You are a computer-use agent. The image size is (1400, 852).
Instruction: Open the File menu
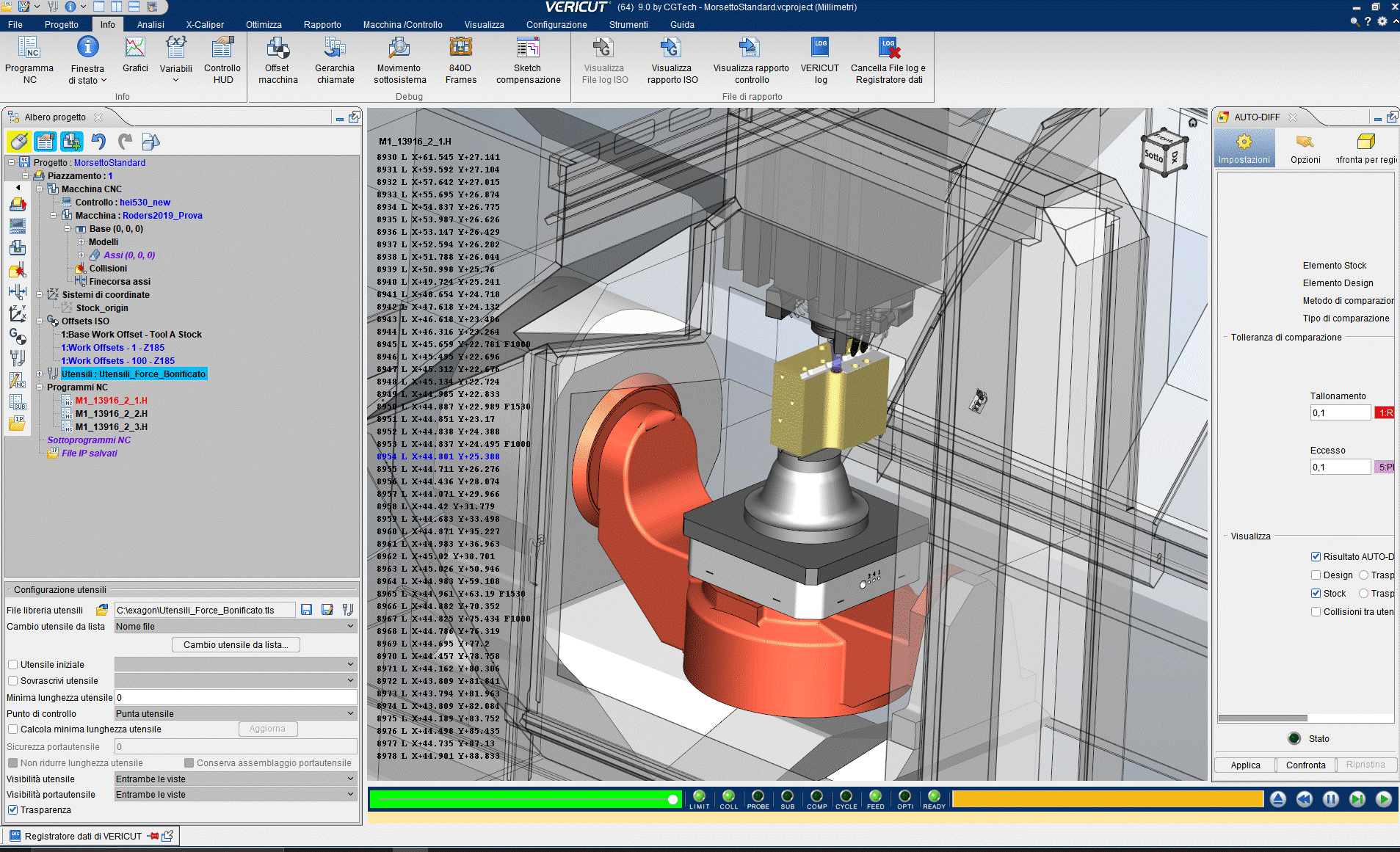pyautogui.click(x=15, y=24)
